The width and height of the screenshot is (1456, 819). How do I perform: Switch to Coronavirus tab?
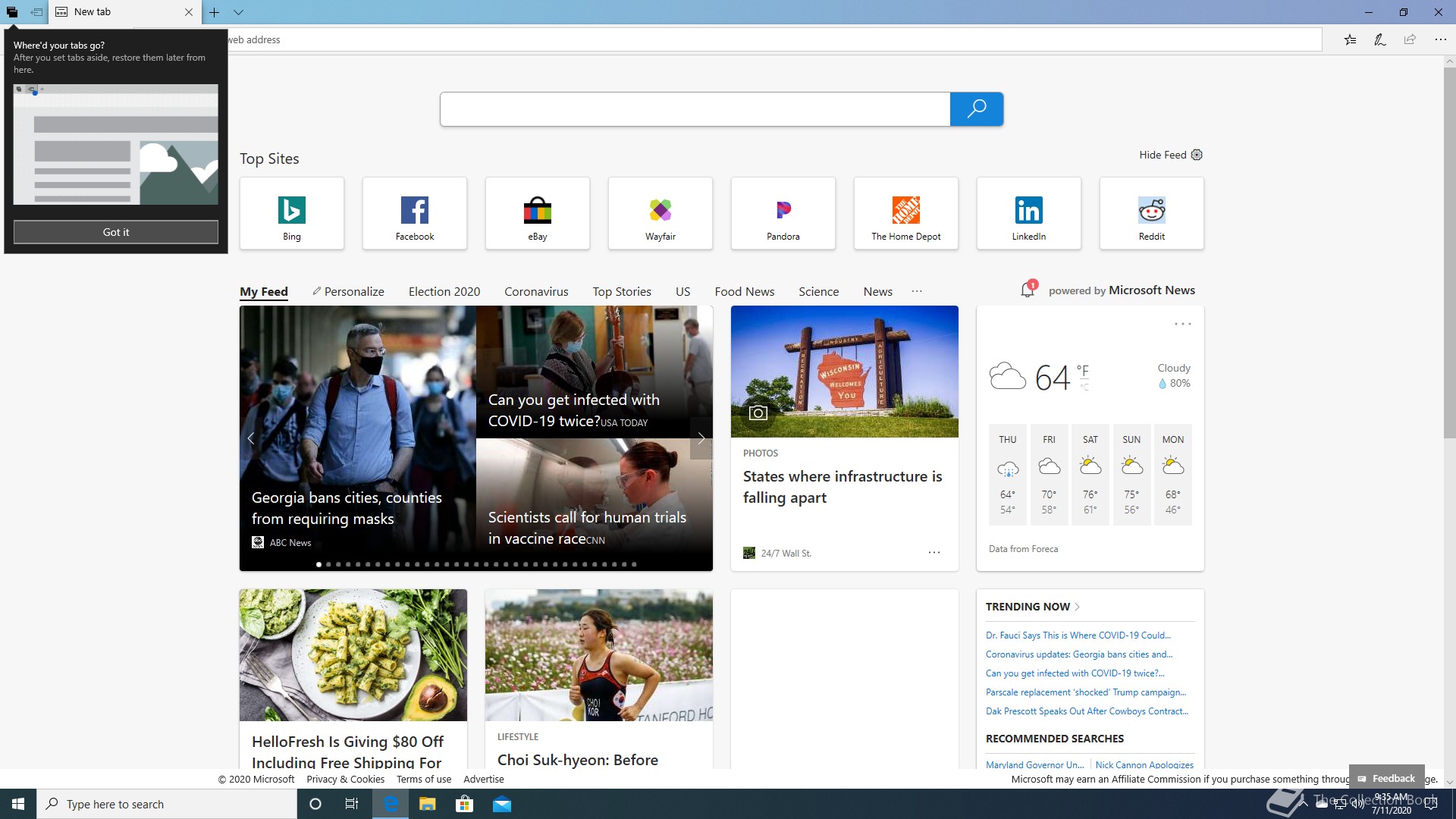click(536, 292)
